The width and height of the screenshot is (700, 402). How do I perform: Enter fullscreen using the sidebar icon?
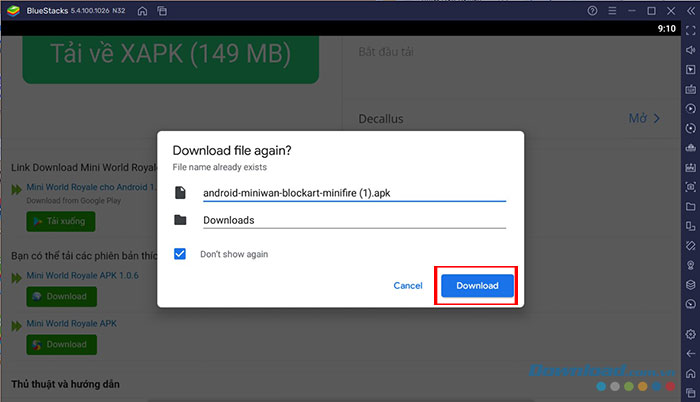(690, 30)
